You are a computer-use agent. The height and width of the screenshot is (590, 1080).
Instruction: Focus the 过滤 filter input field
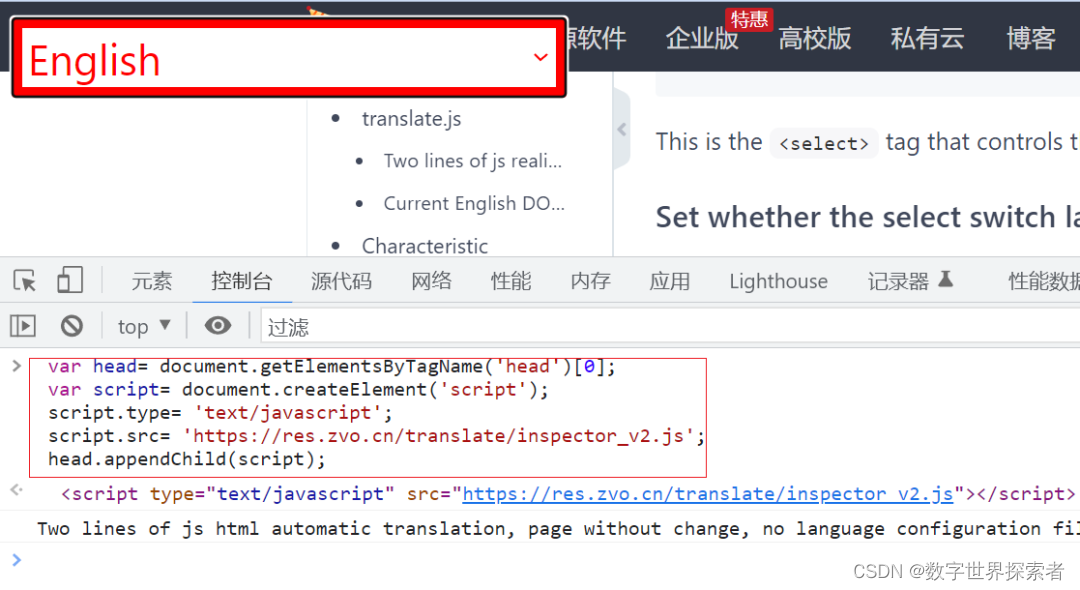[669, 326]
